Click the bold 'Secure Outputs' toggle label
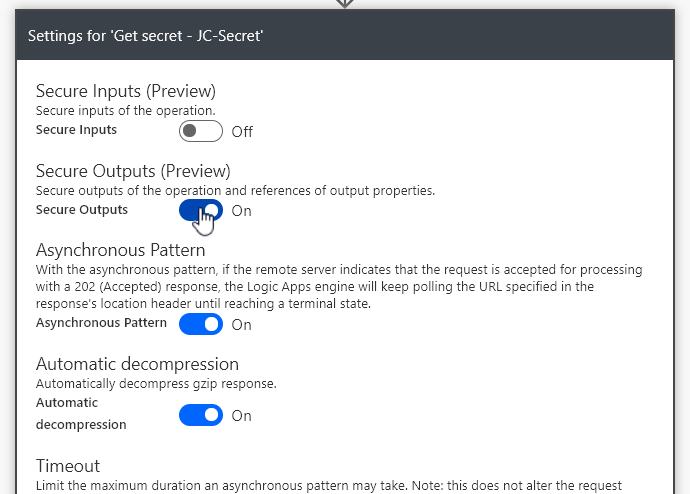 [x=82, y=210]
